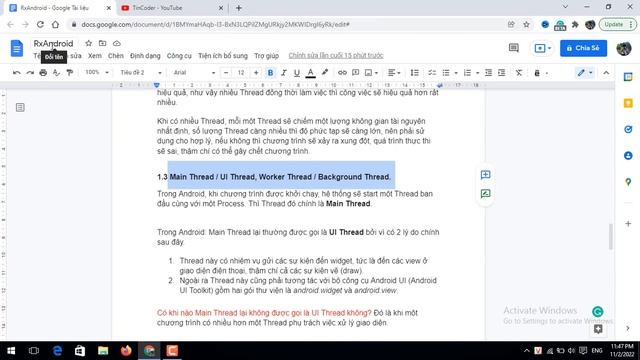This screenshot has height=360, width=640.
Task: Click the Undo icon in toolbar
Action: pos(17,73)
